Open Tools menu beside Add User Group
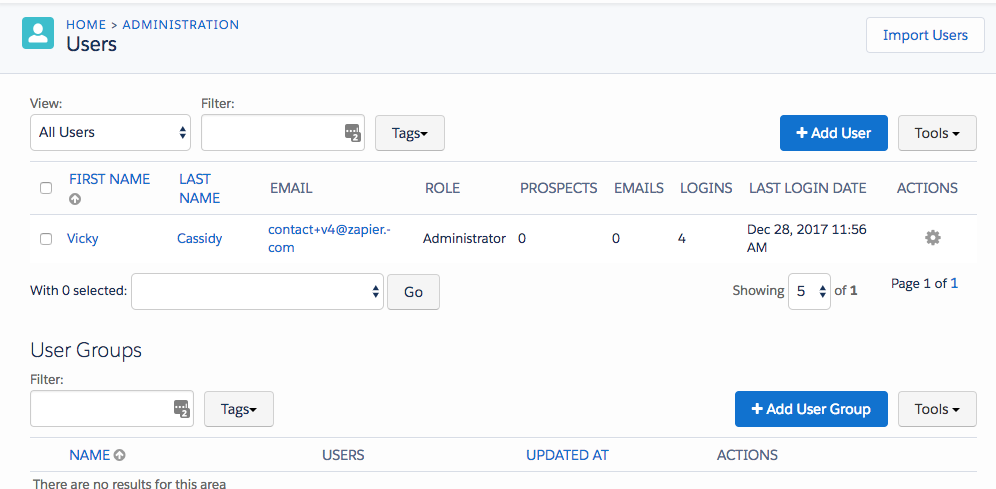The image size is (996, 489). (x=937, y=409)
